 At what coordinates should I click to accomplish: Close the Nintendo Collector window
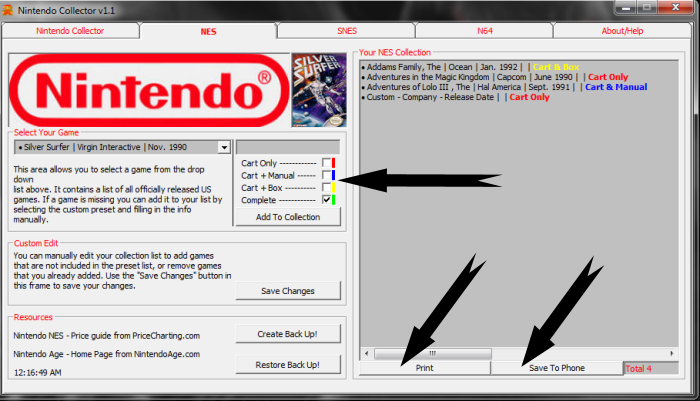675,8
